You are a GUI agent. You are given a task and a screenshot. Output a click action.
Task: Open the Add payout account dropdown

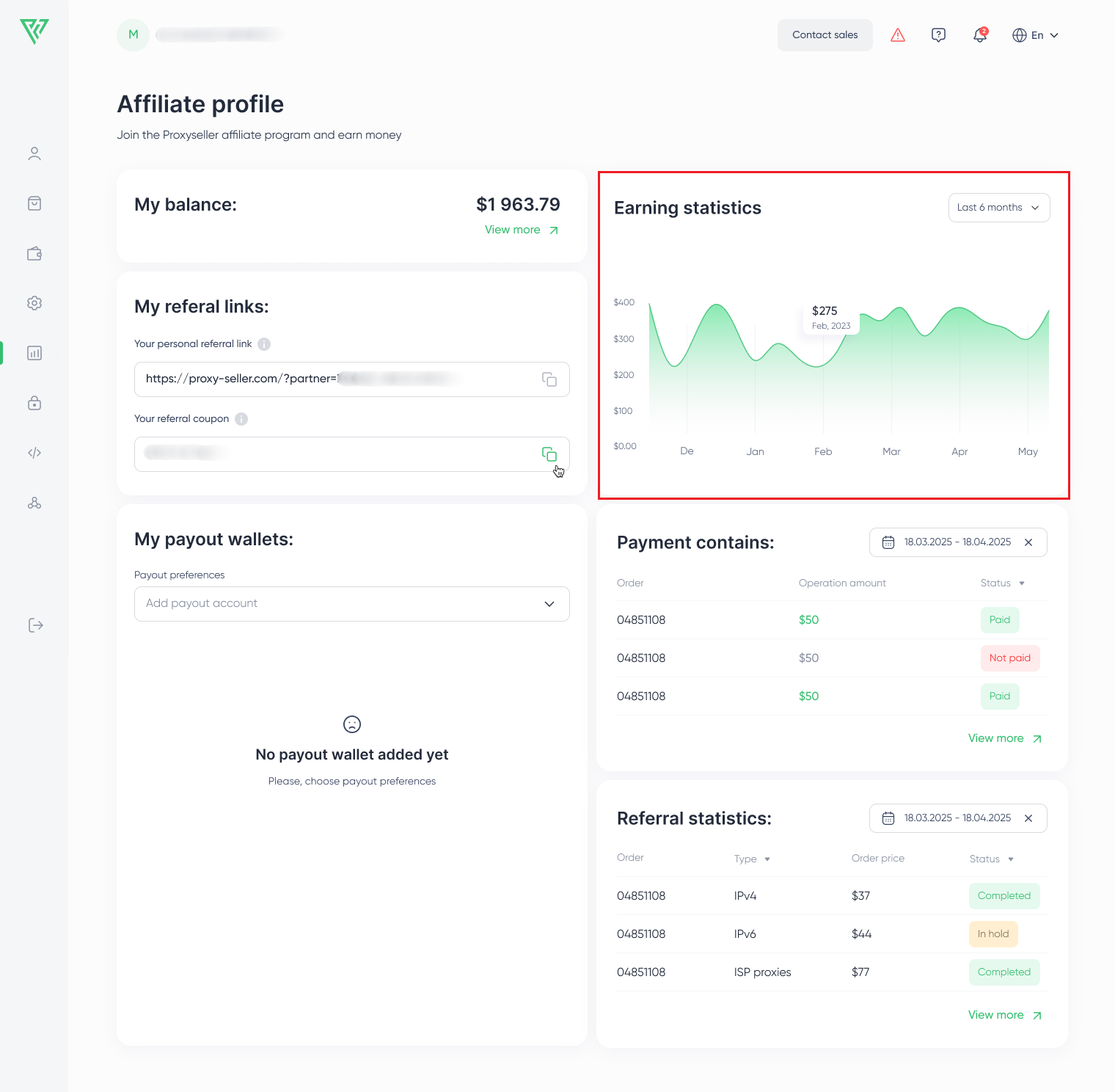tap(352, 604)
